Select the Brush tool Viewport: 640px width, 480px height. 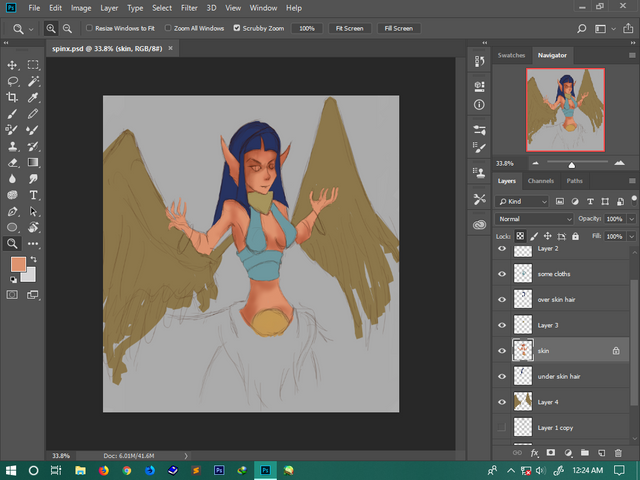click(x=12, y=114)
